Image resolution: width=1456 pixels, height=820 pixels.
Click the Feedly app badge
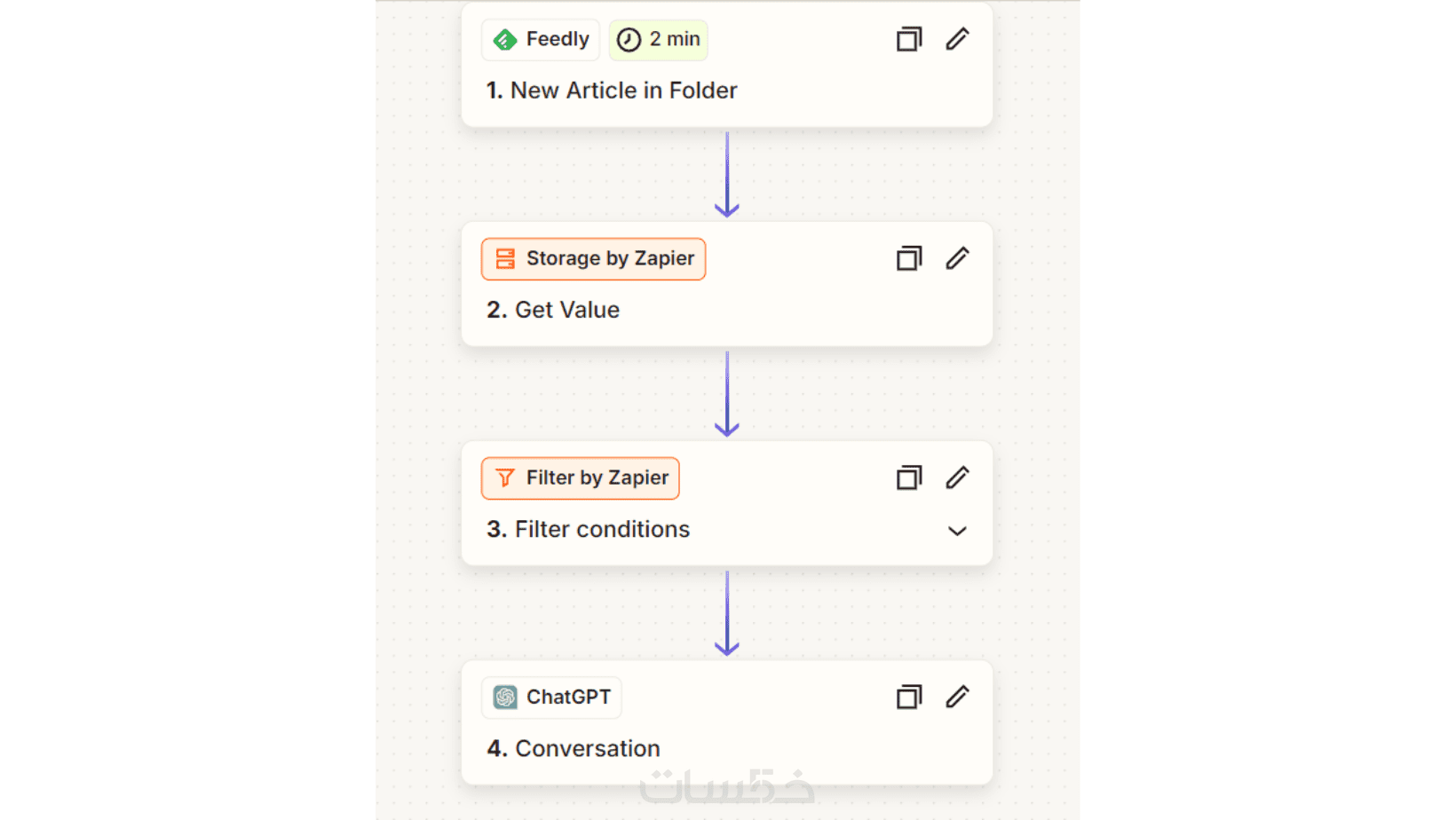(541, 40)
